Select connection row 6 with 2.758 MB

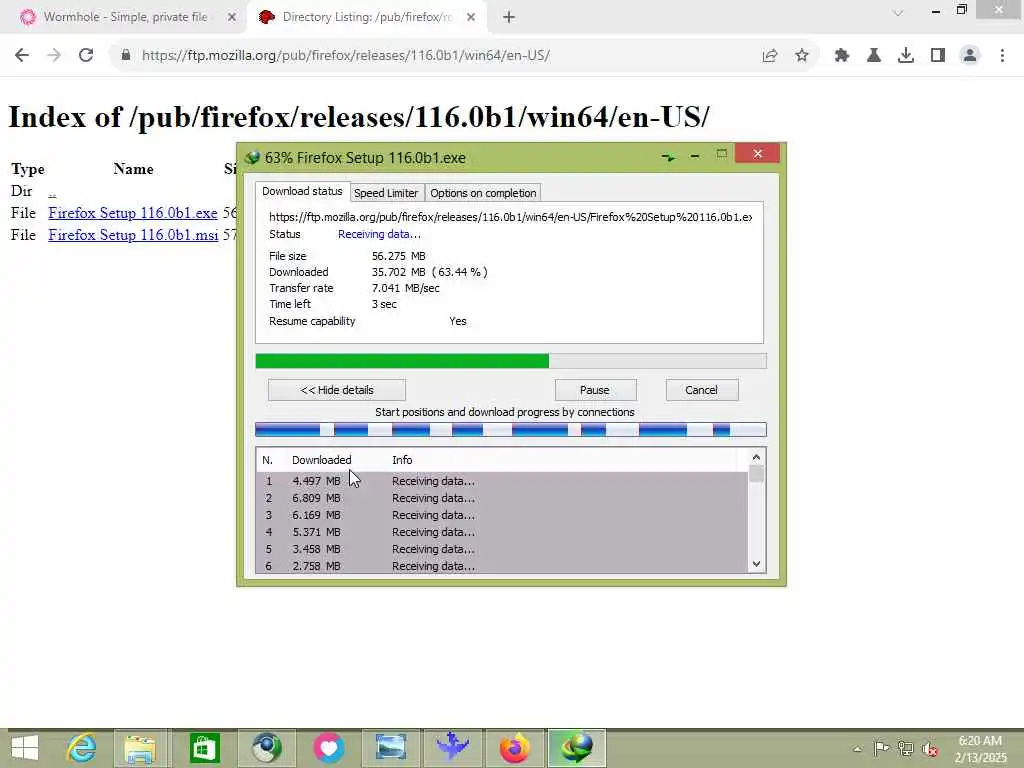click(502, 566)
